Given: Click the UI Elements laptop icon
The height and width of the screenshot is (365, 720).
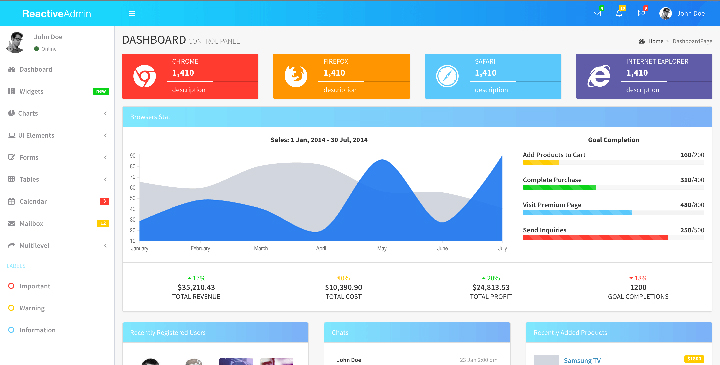Looking at the screenshot, I should (x=11, y=135).
